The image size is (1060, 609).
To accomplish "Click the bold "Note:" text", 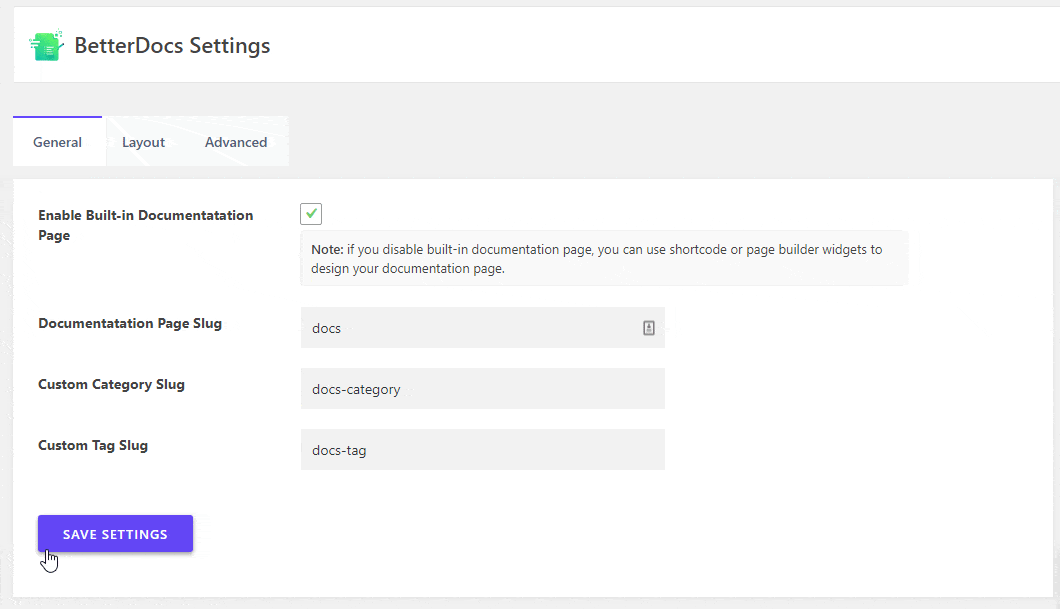I will (326, 249).
